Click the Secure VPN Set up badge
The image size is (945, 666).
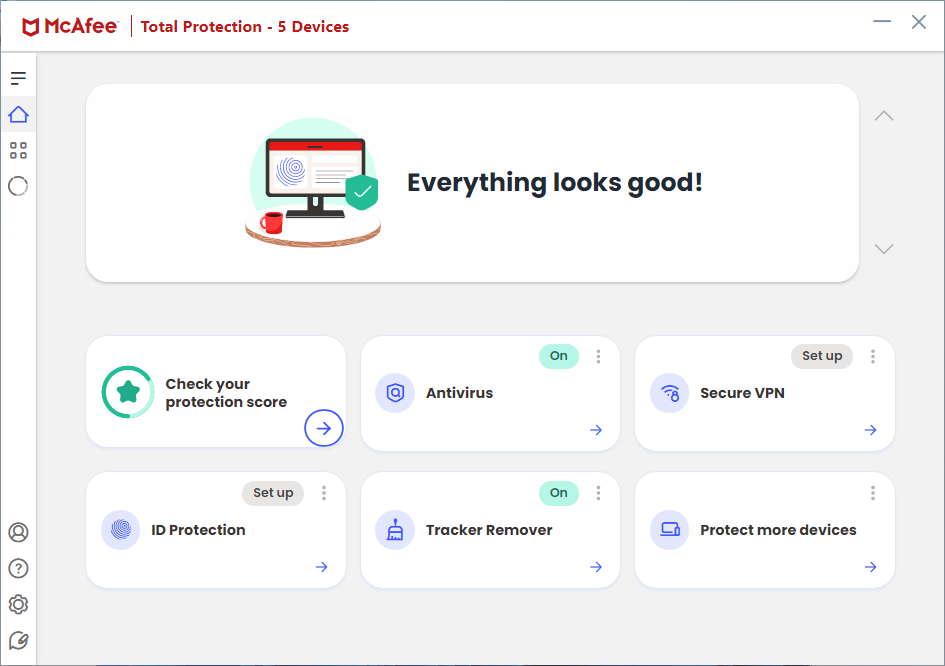point(821,356)
